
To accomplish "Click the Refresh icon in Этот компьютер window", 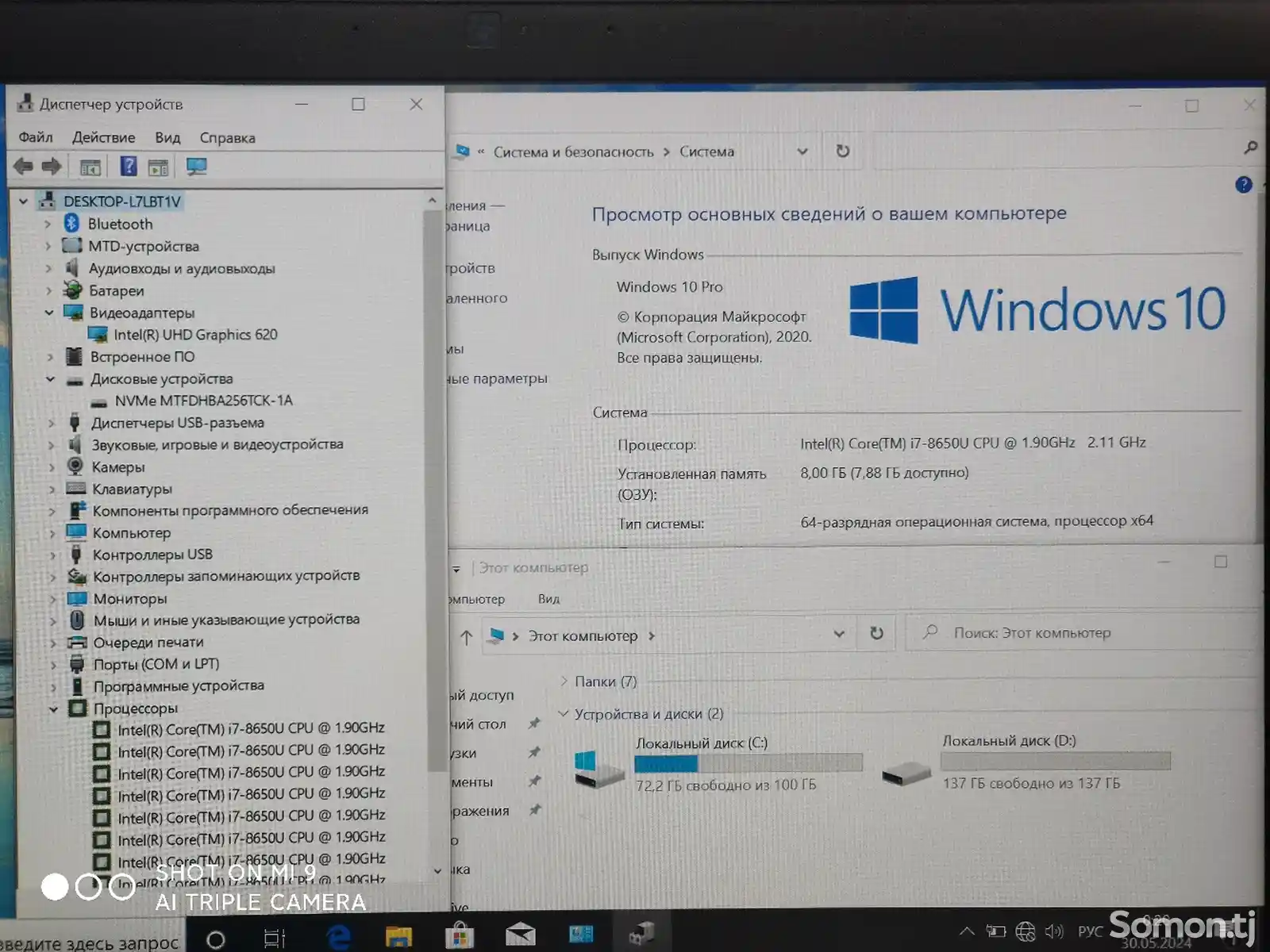I will (x=876, y=633).
